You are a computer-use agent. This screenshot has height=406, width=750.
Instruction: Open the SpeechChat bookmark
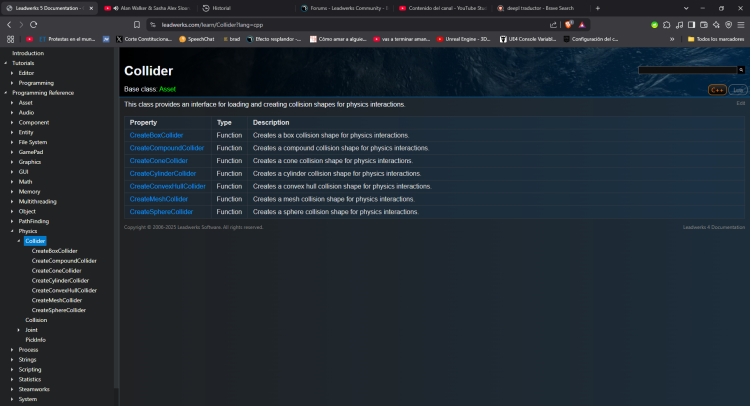click(x=196, y=39)
